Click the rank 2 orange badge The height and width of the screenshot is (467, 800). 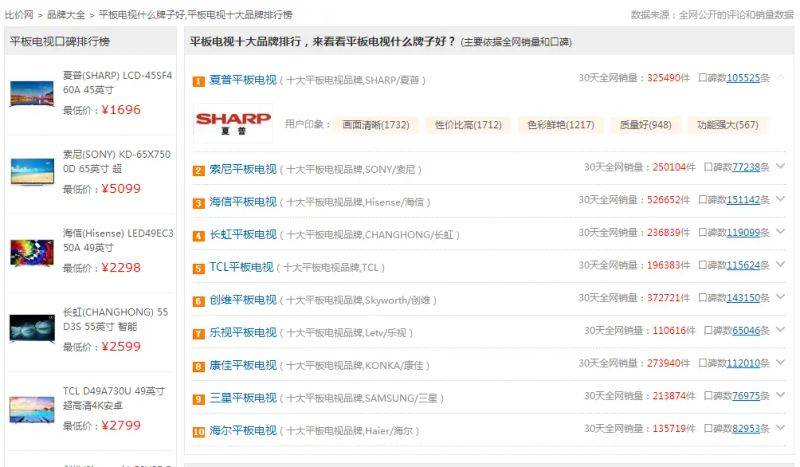pos(198,171)
